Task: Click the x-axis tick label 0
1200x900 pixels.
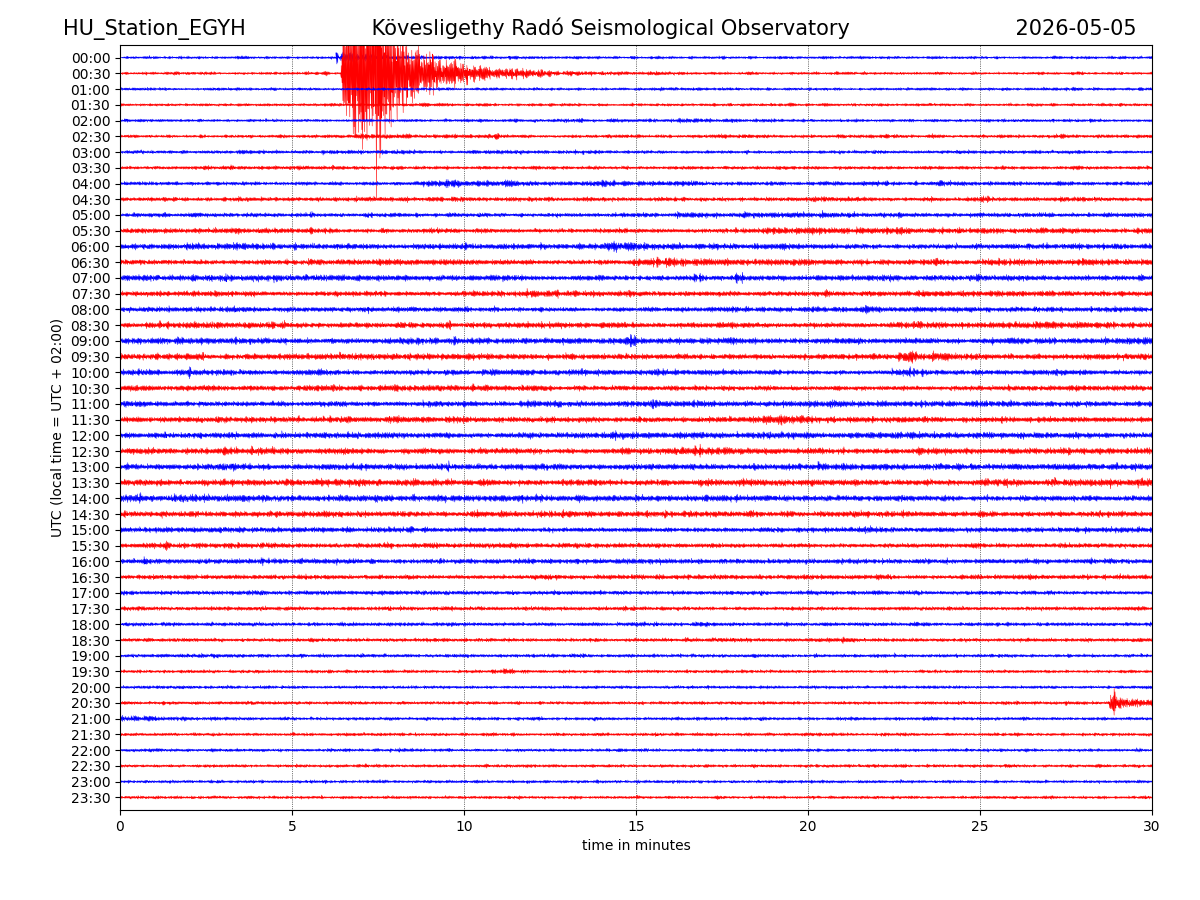Action: pos(120,827)
